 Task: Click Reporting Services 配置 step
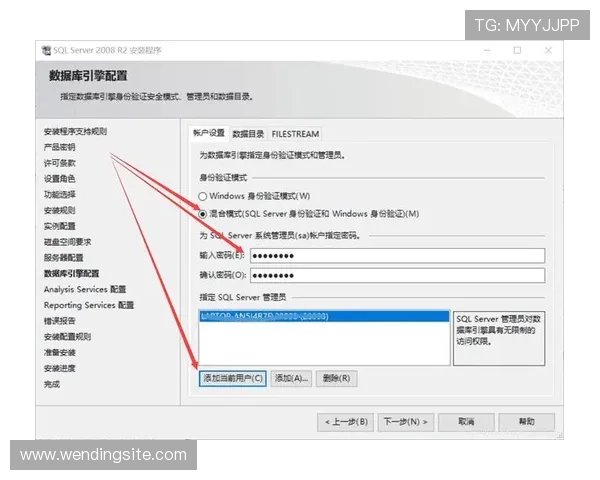coord(89,305)
